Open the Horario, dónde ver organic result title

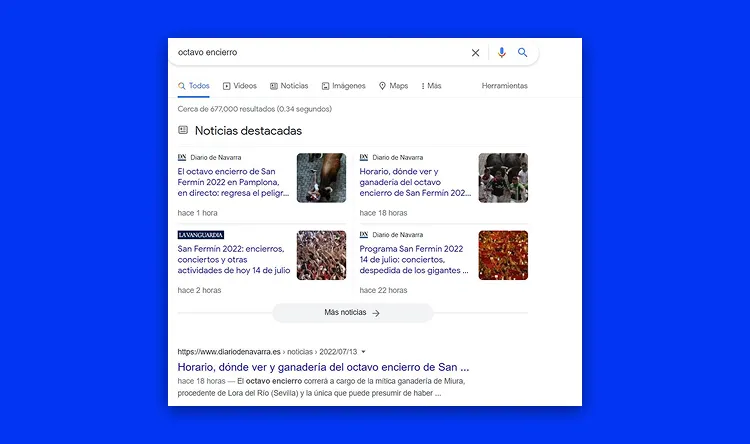pos(323,367)
